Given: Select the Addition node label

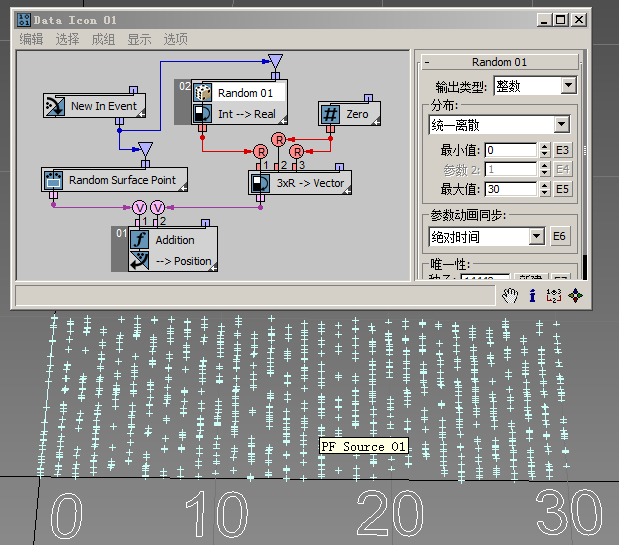Looking at the screenshot, I should 174,240.
